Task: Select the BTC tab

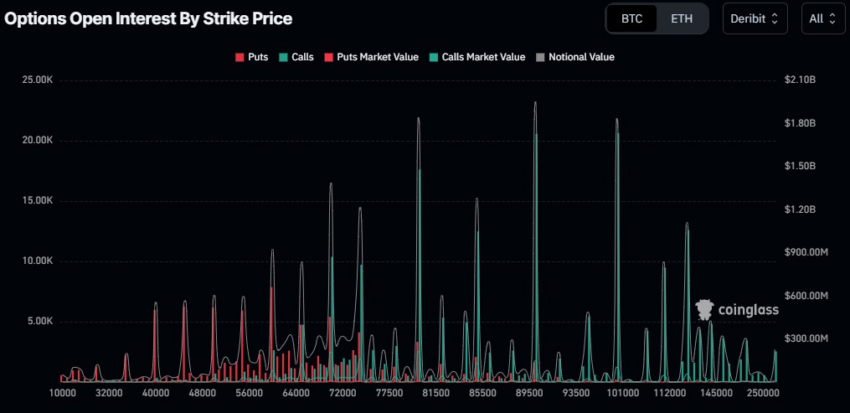Action: pyautogui.click(x=632, y=18)
